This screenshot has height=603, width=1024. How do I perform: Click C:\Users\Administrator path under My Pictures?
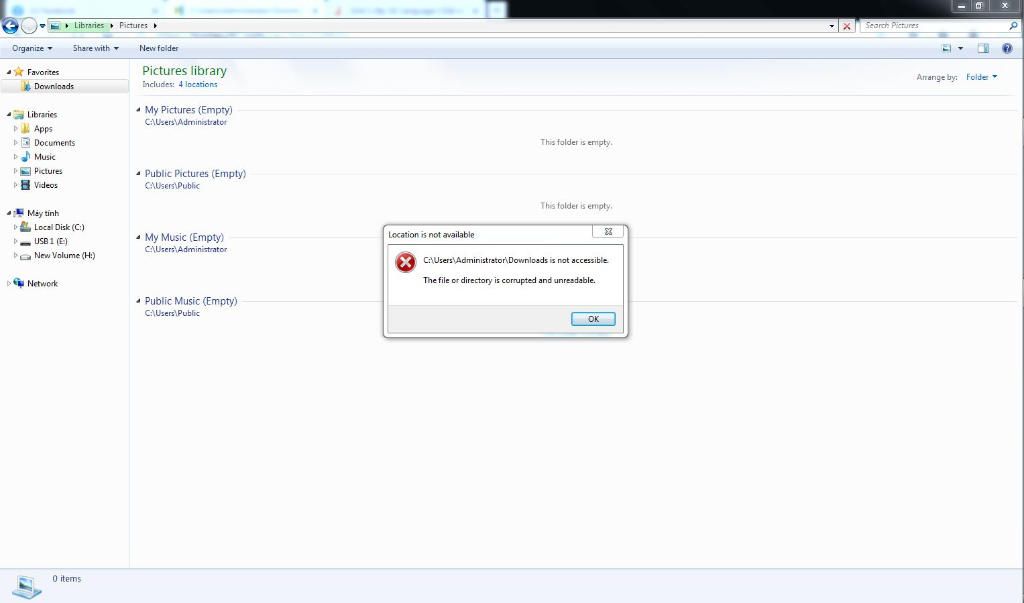[185, 122]
